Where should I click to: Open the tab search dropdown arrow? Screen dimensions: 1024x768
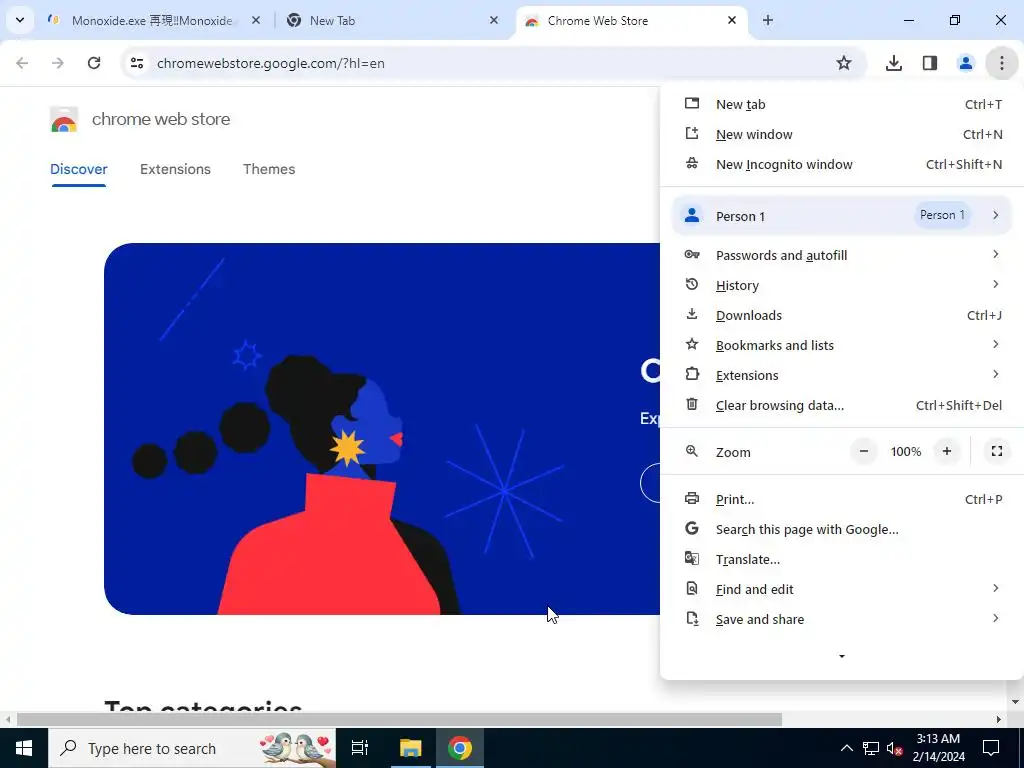(x=20, y=20)
